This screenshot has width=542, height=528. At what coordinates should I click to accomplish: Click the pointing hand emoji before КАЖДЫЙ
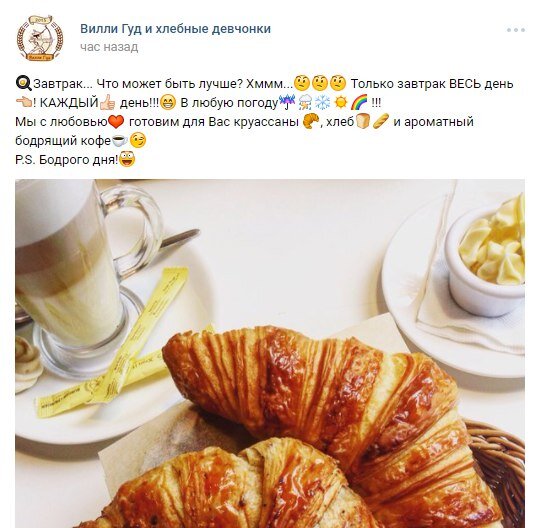click(24, 102)
